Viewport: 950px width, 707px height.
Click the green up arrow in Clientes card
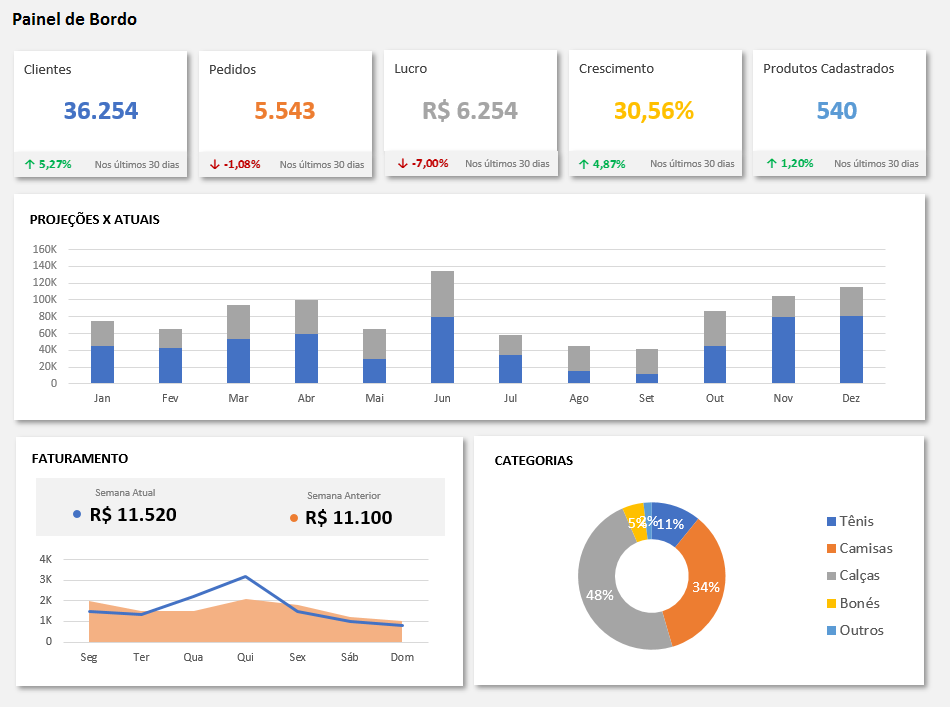[29, 164]
